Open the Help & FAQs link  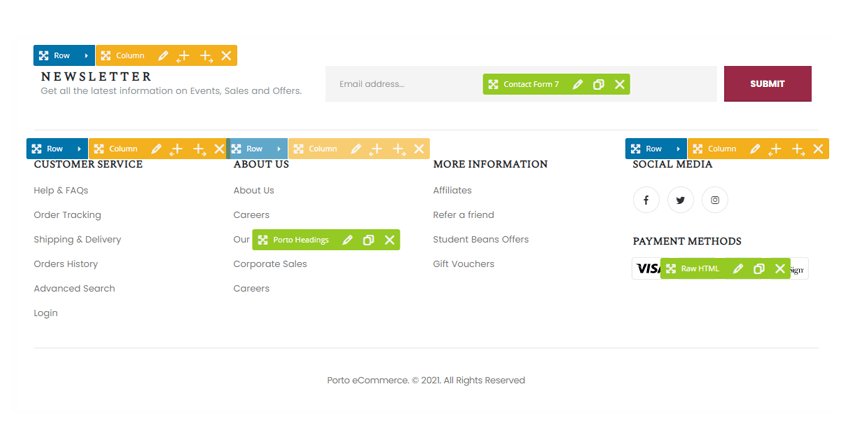[61, 190]
